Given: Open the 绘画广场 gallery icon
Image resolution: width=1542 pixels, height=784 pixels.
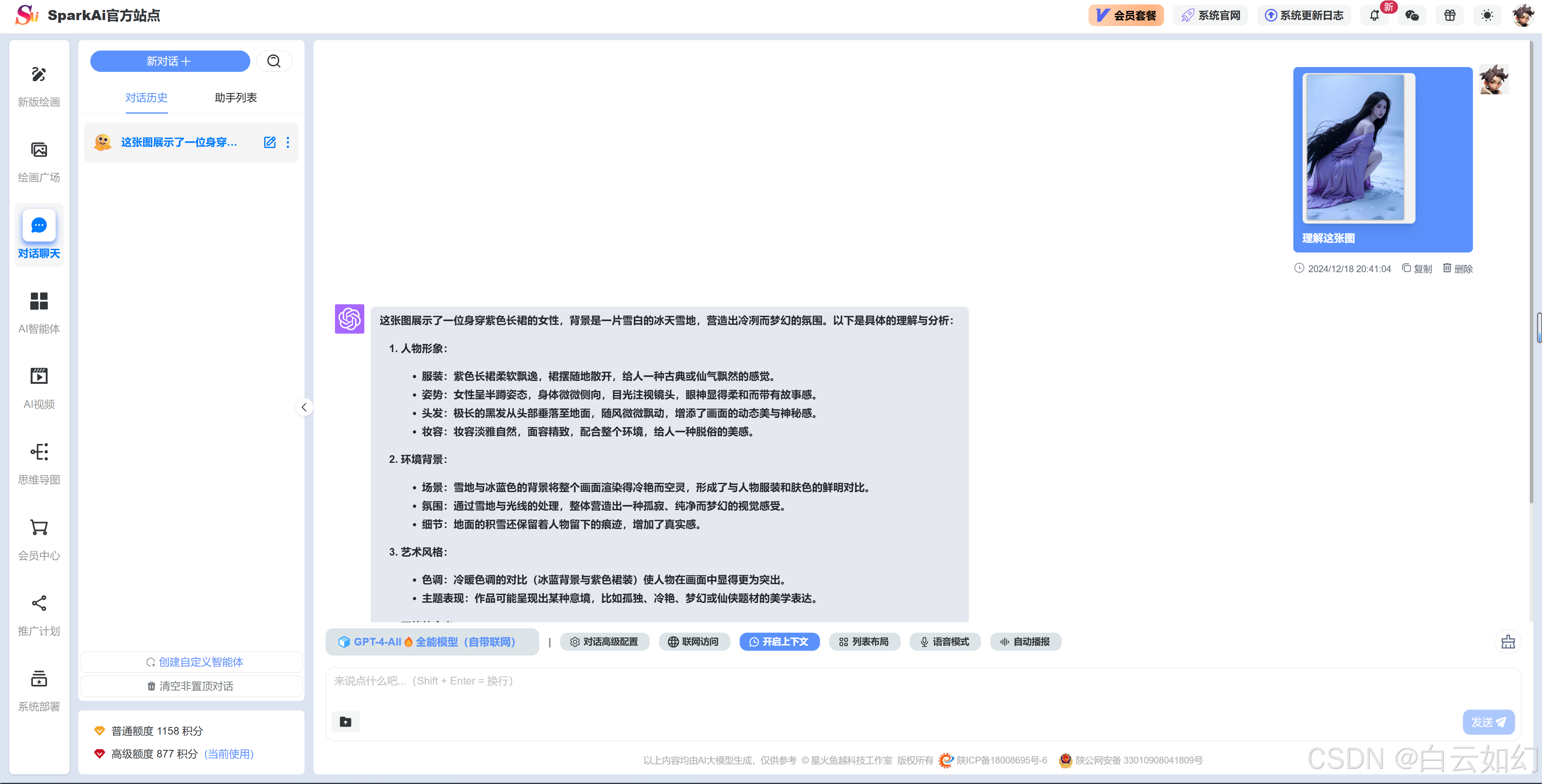Looking at the screenshot, I should pyautogui.click(x=39, y=150).
